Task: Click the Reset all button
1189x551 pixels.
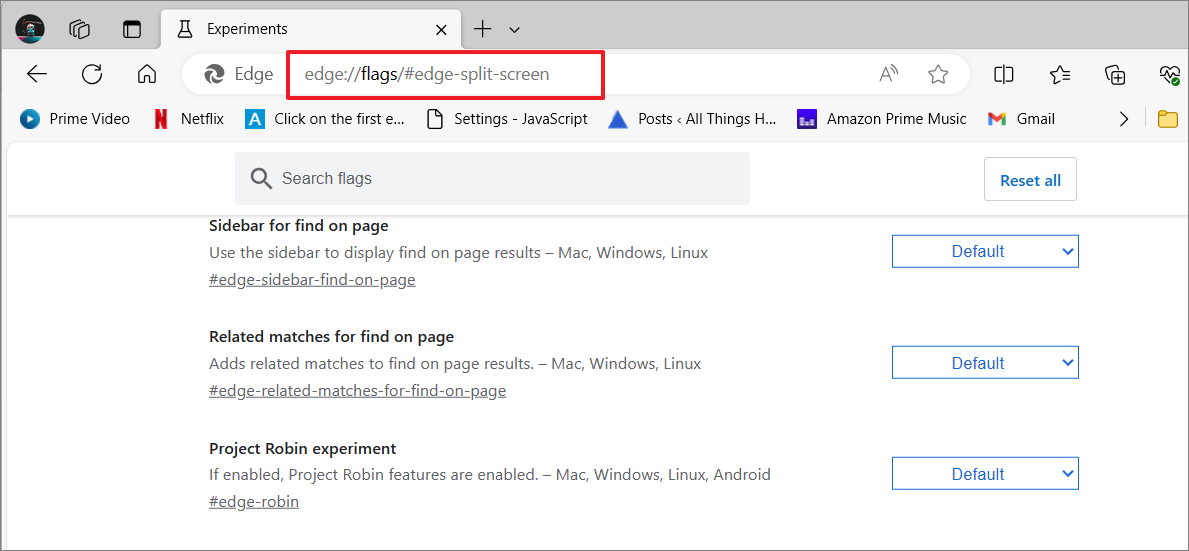Action: 1030,180
